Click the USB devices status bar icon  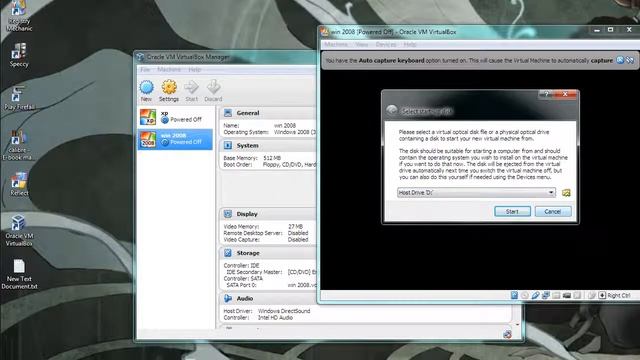click(x=535, y=295)
